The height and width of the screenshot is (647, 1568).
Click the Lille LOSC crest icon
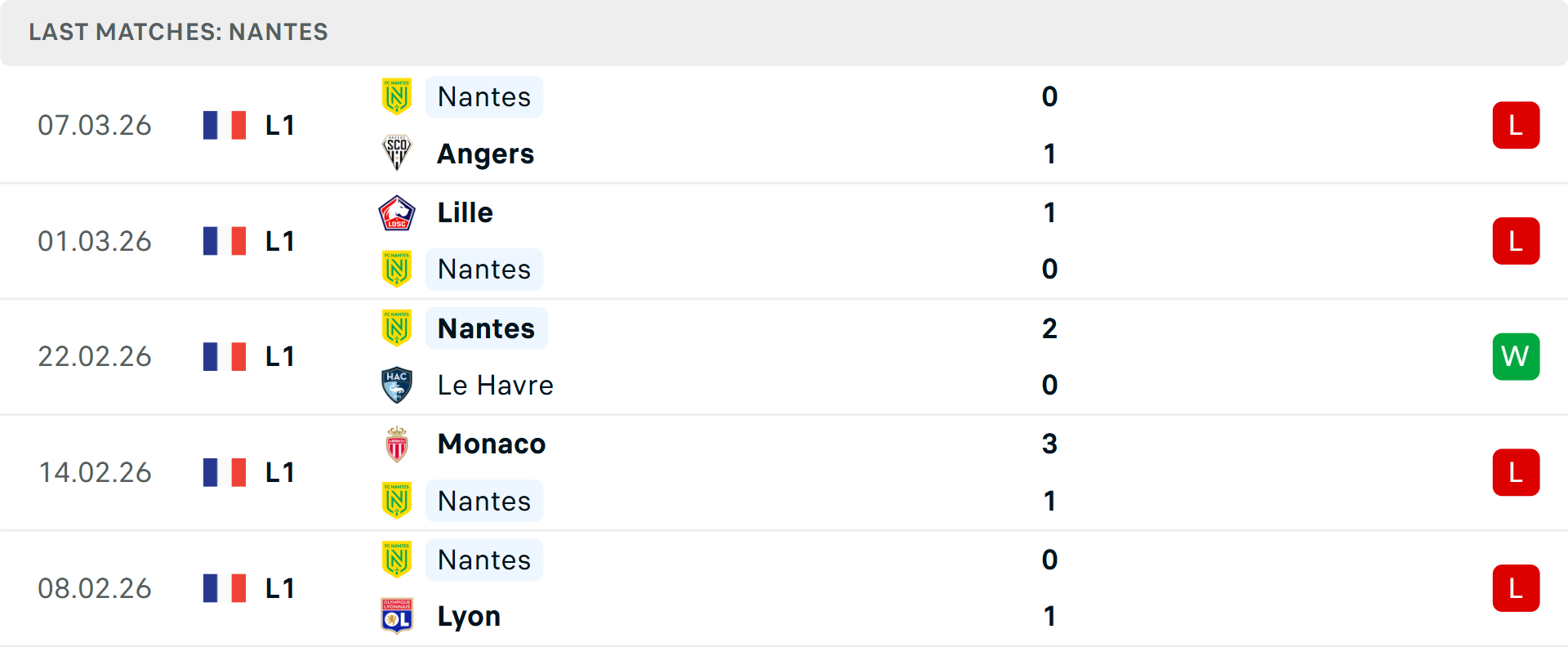pyautogui.click(x=397, y=212)
